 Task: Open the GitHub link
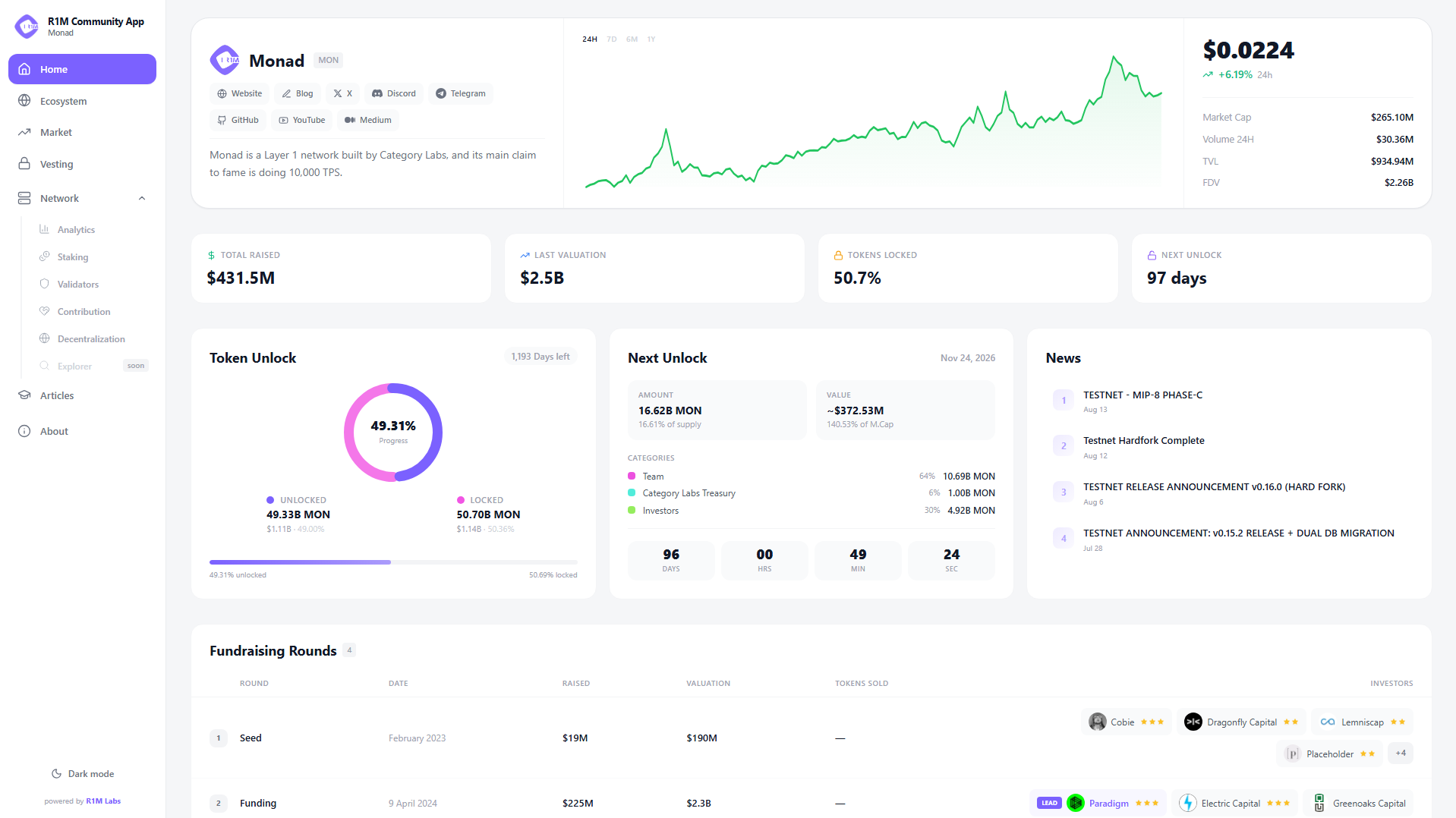click(x=238, y=120)
